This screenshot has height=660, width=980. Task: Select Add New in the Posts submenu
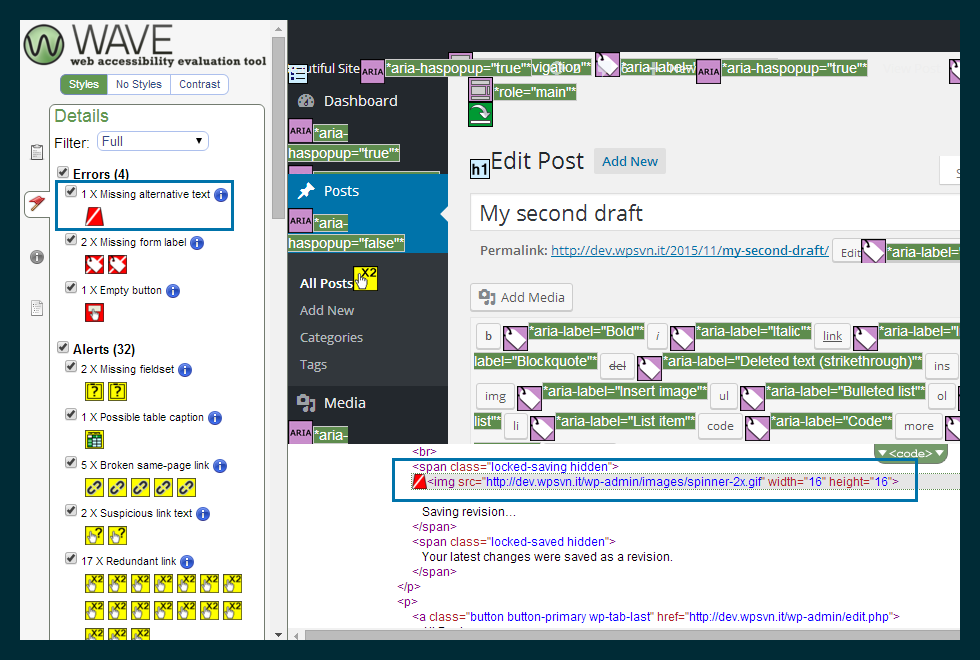(x=327, y=311)
